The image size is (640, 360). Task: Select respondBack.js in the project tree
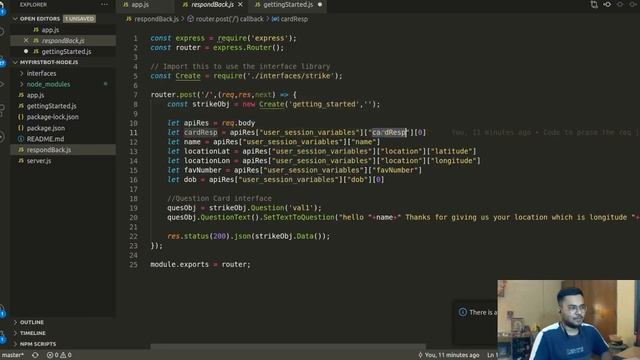(x=49, y=150)
